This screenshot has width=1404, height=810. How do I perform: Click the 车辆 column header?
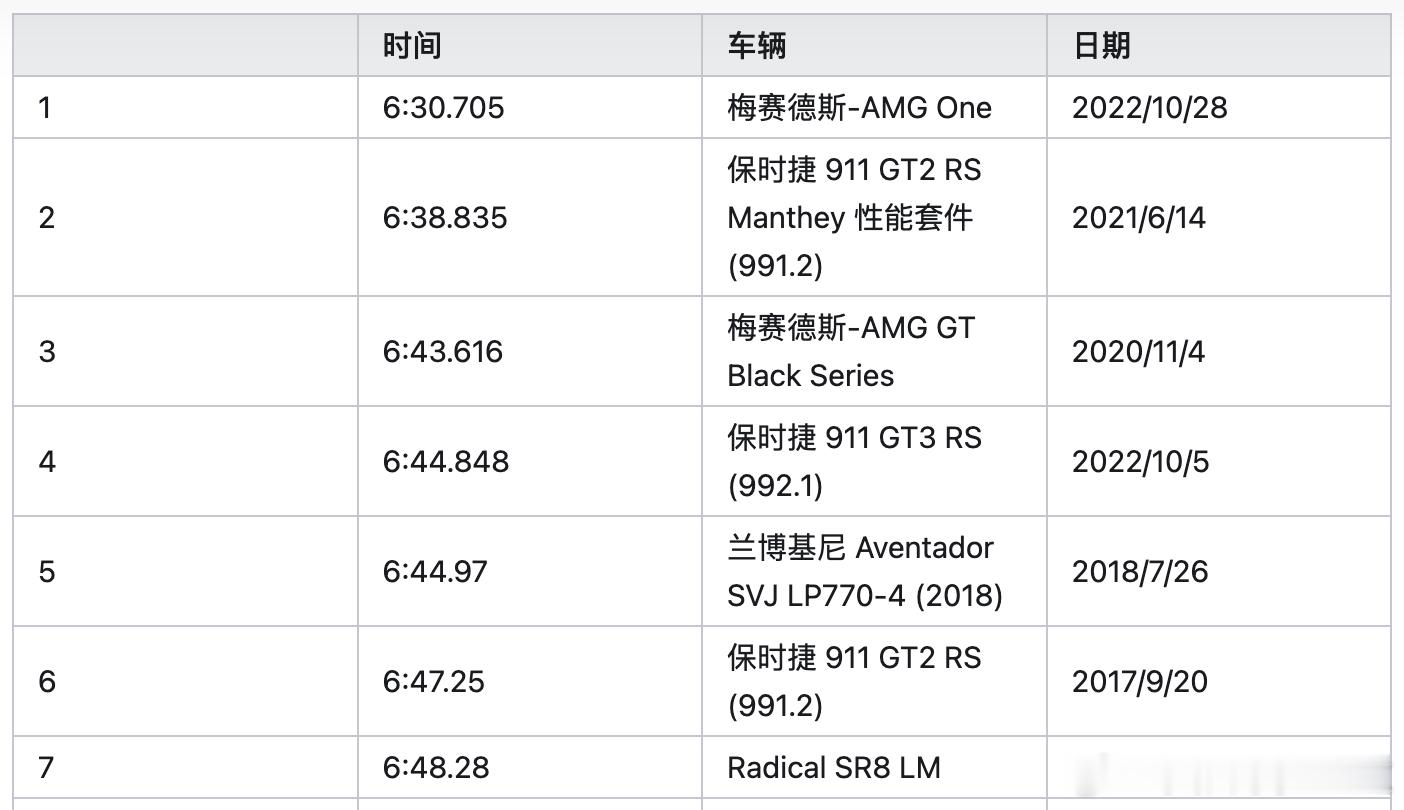point(757,46)
